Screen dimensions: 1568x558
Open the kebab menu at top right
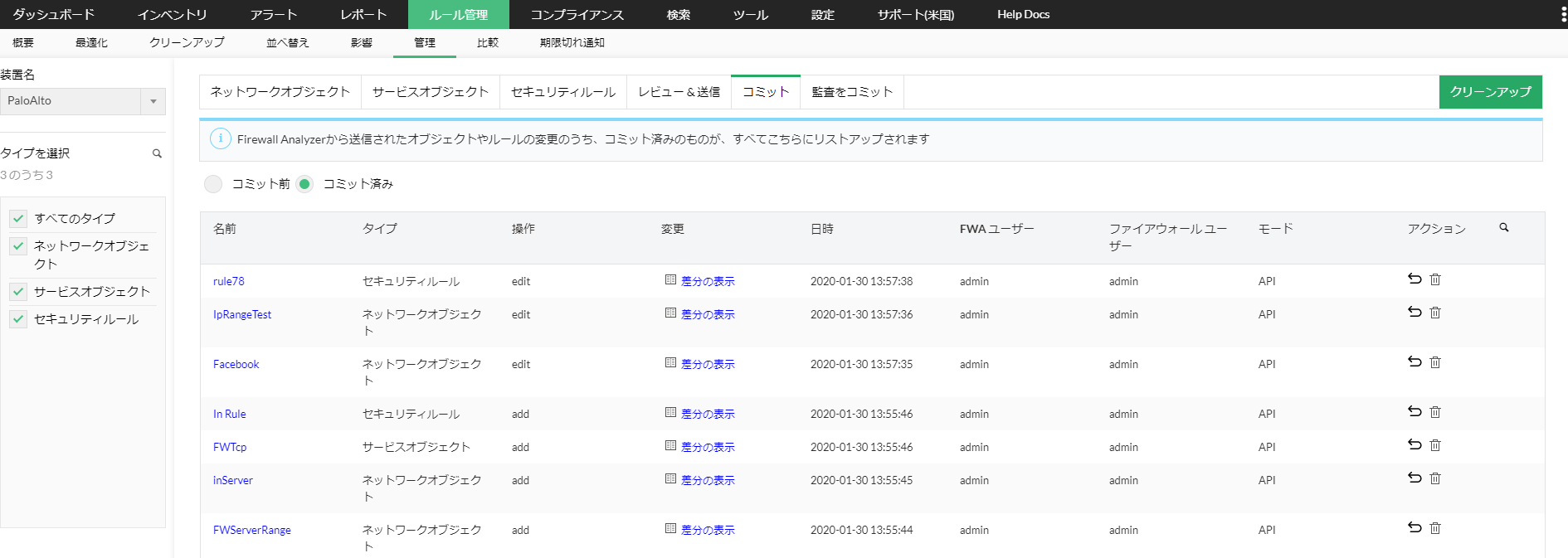(1563, 15)
